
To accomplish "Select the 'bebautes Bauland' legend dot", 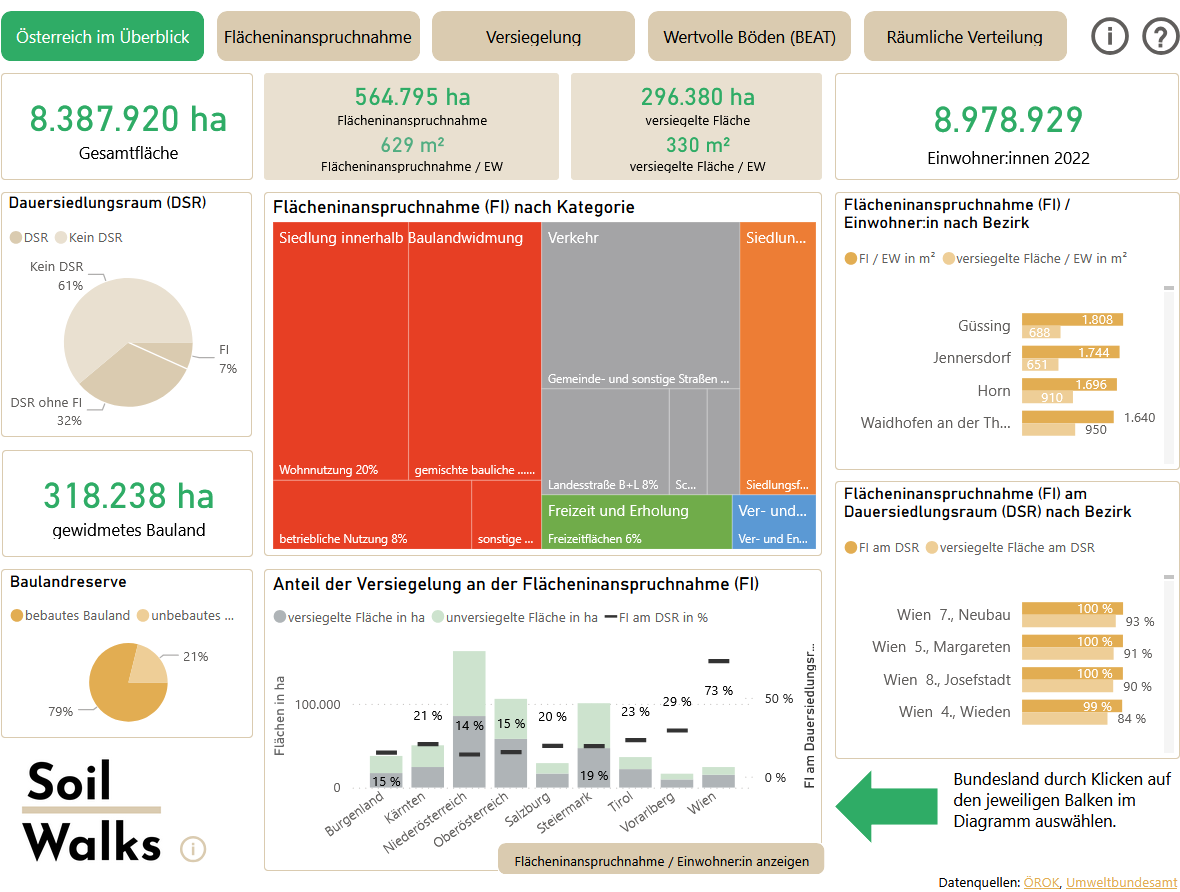I will (16, 616).
